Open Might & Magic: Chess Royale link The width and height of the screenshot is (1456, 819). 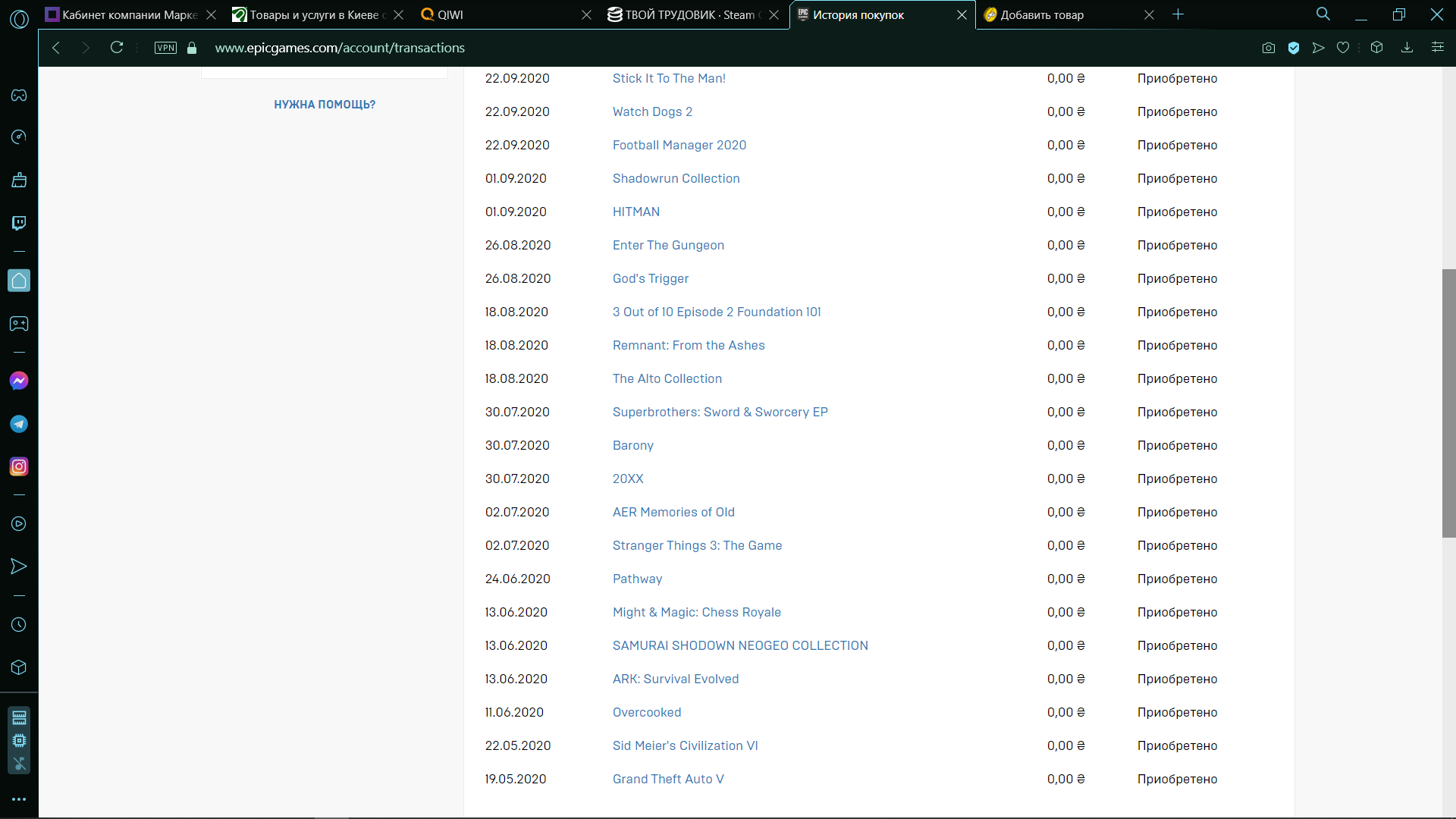coord(697,612)
